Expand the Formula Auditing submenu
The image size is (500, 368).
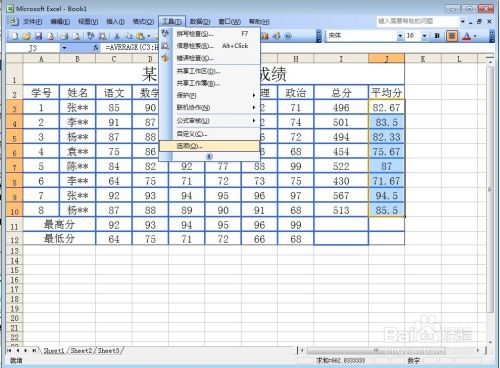[210, 121]
